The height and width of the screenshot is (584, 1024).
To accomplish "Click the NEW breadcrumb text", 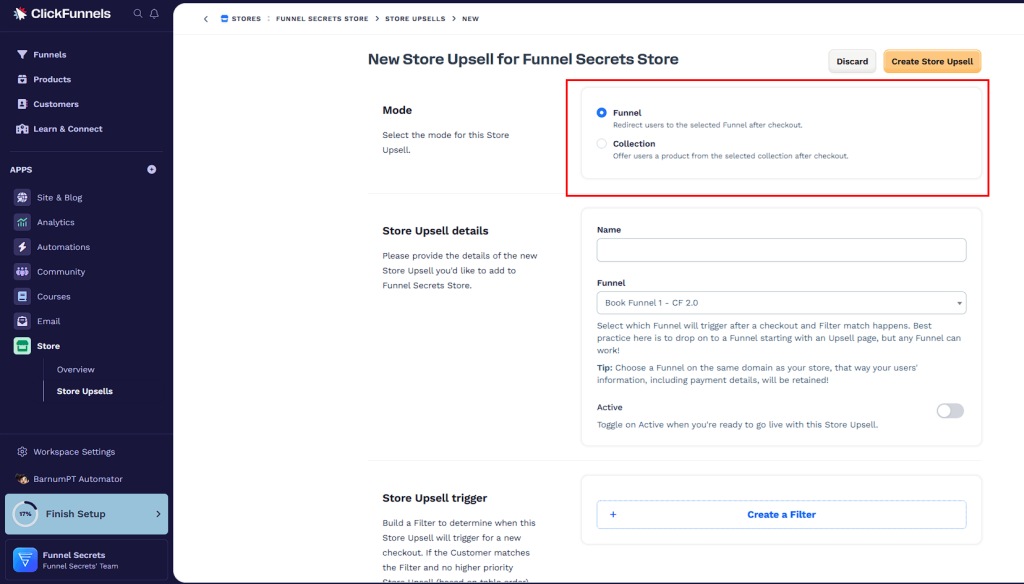I will coord(470,19).
